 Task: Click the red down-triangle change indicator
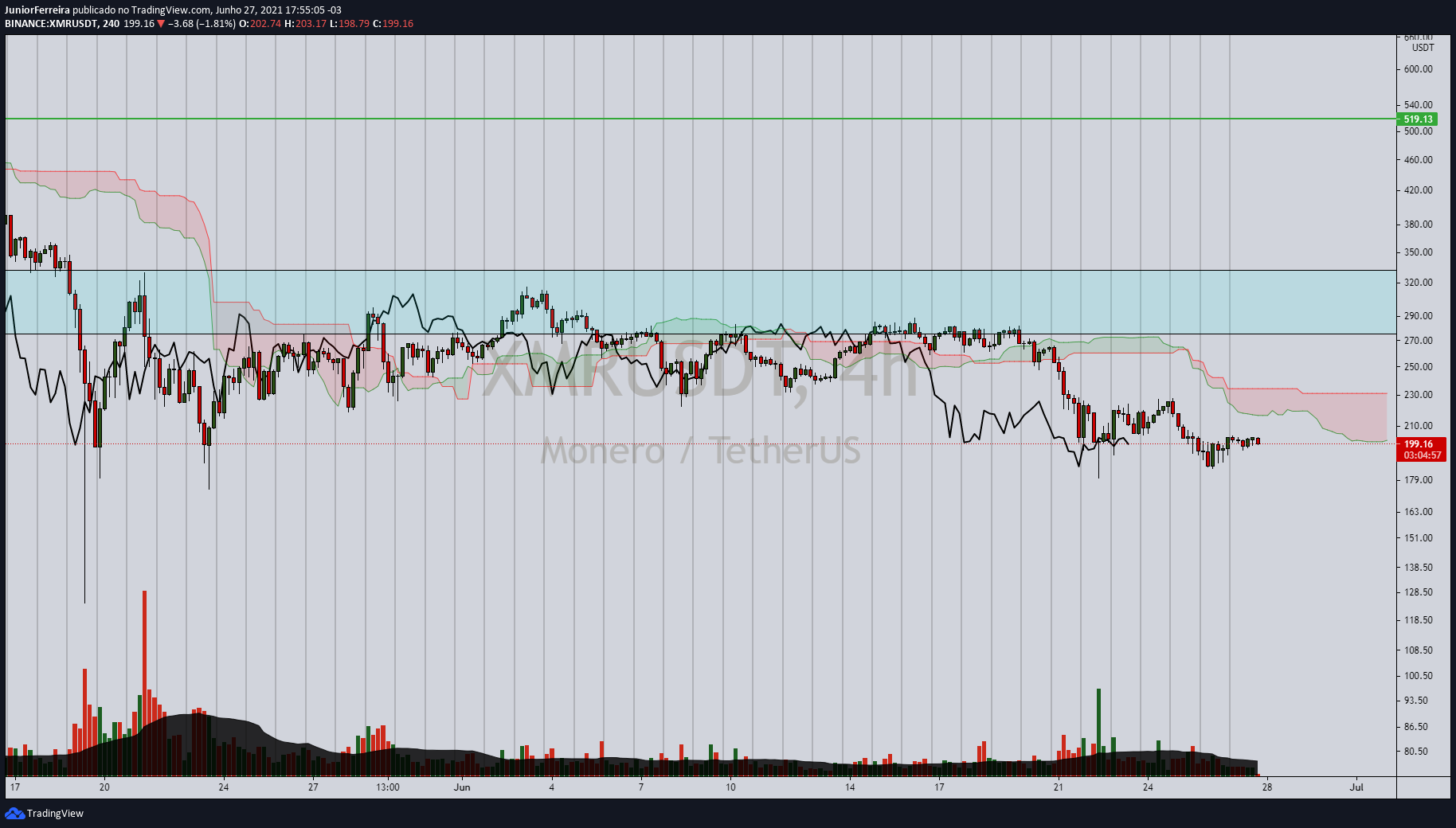(161, 24)
